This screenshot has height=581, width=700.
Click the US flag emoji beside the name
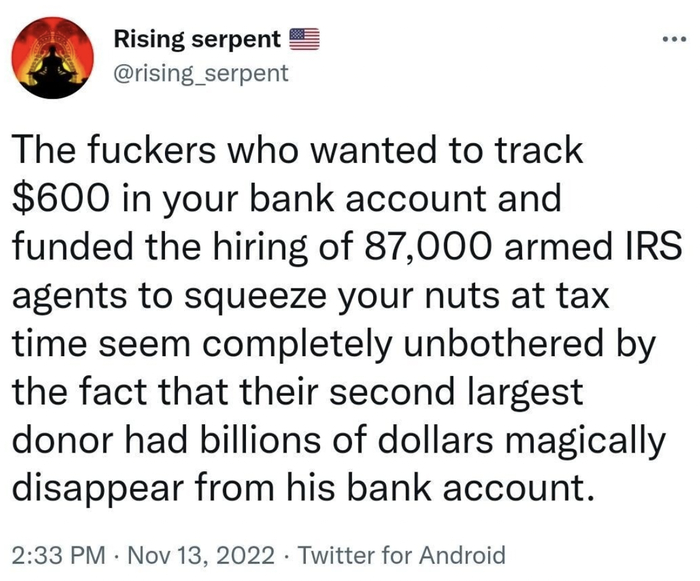tap(303, 40)
